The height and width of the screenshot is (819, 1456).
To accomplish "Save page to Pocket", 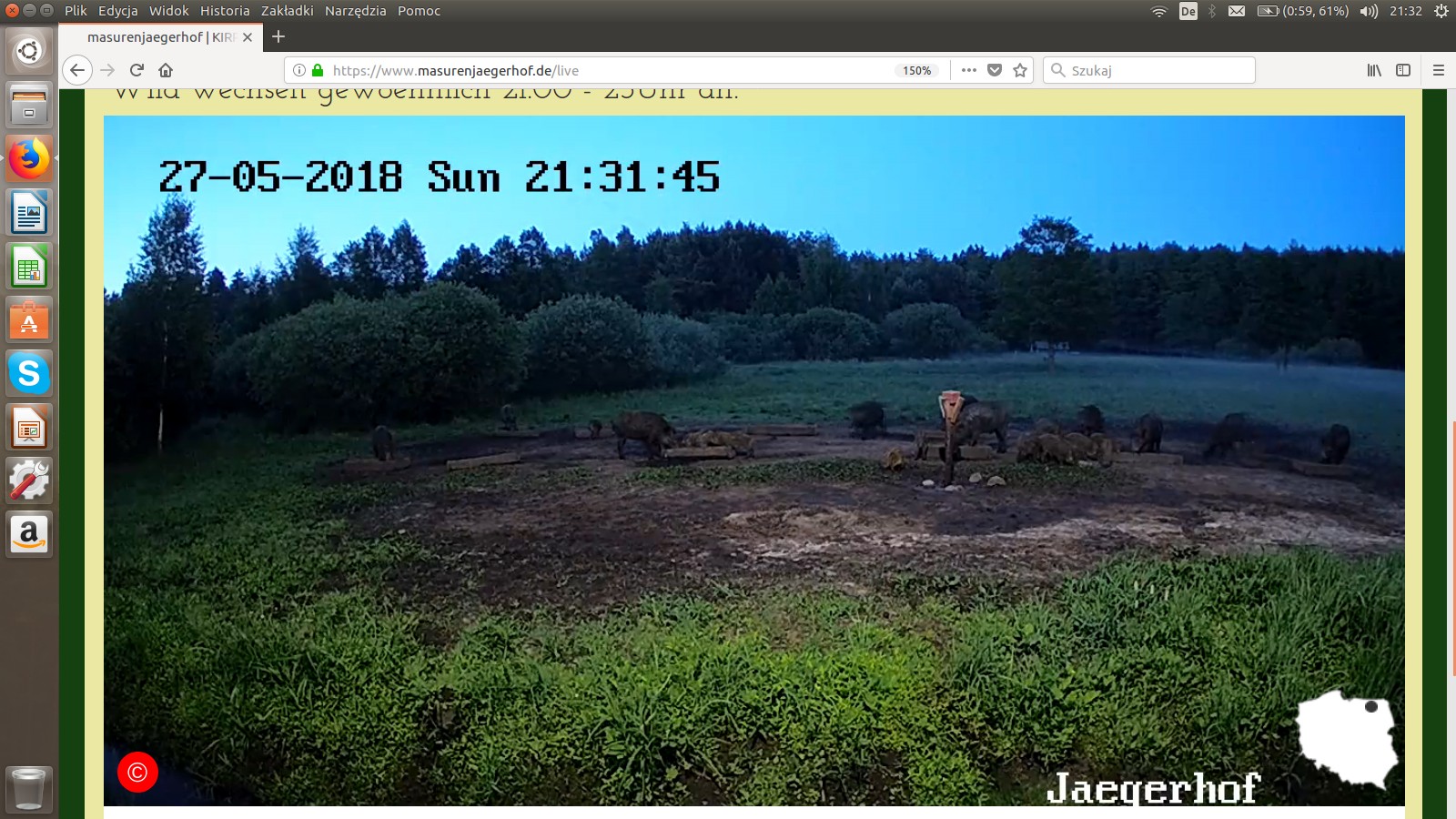I will 995,70.
